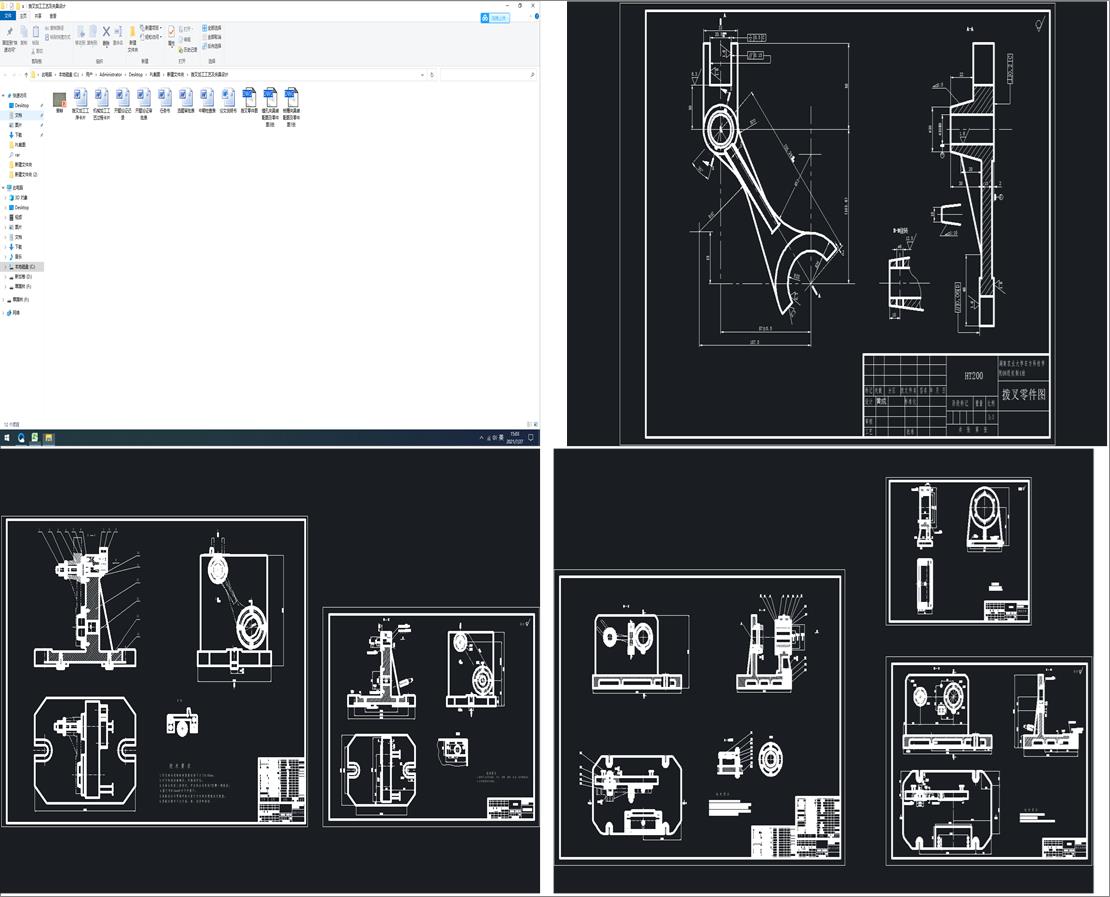The image size is (1110, 897).
Task: Switch to details view in status bar
Action: (528, 425)
